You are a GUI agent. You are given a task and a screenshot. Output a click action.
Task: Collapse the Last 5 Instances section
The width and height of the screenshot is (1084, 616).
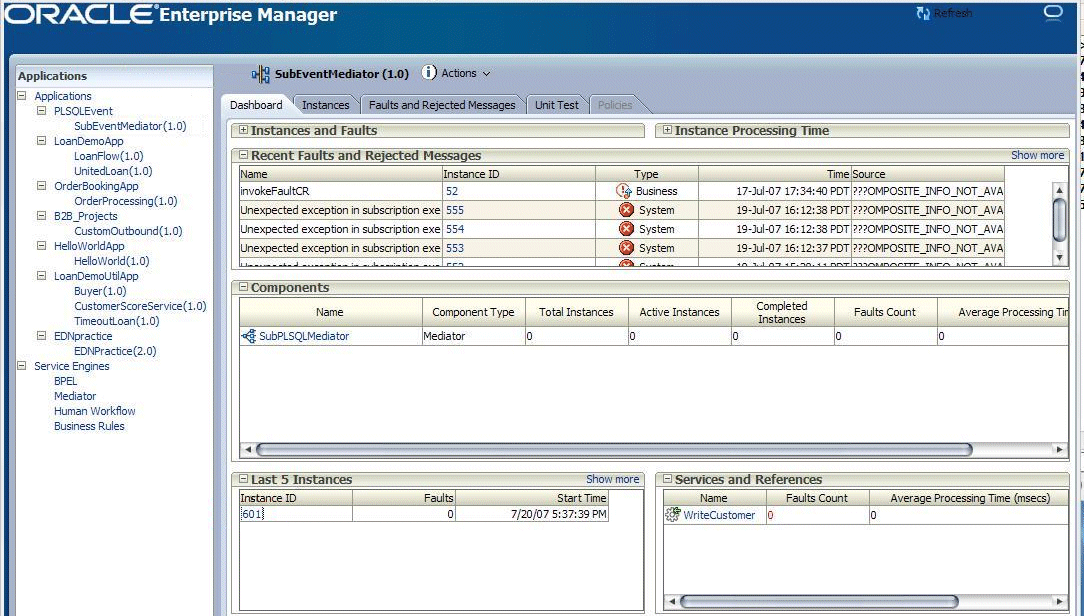click(243, 478)
